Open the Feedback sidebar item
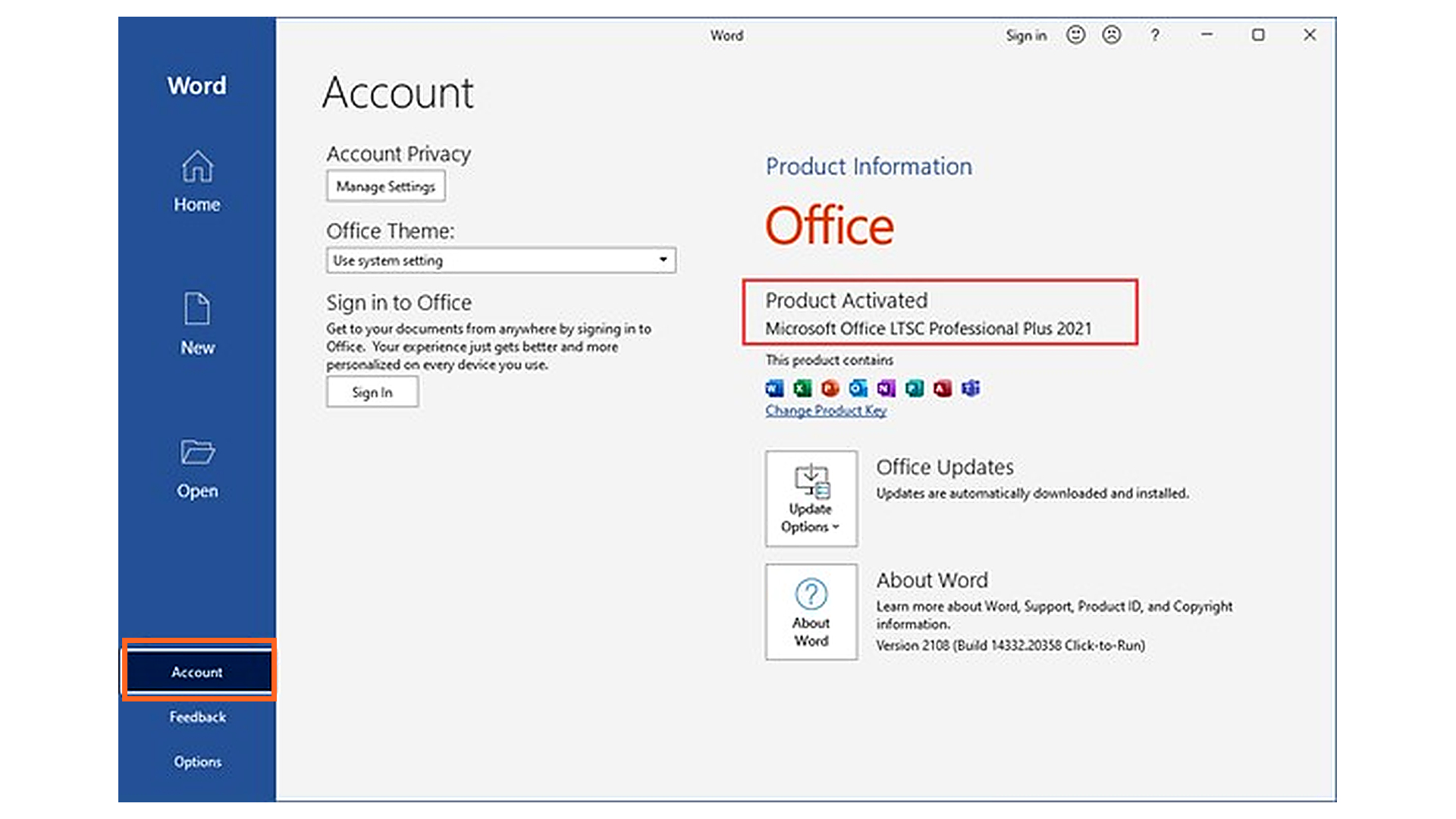This screenshot has height=819, width=1456. (x=197, y=717)
